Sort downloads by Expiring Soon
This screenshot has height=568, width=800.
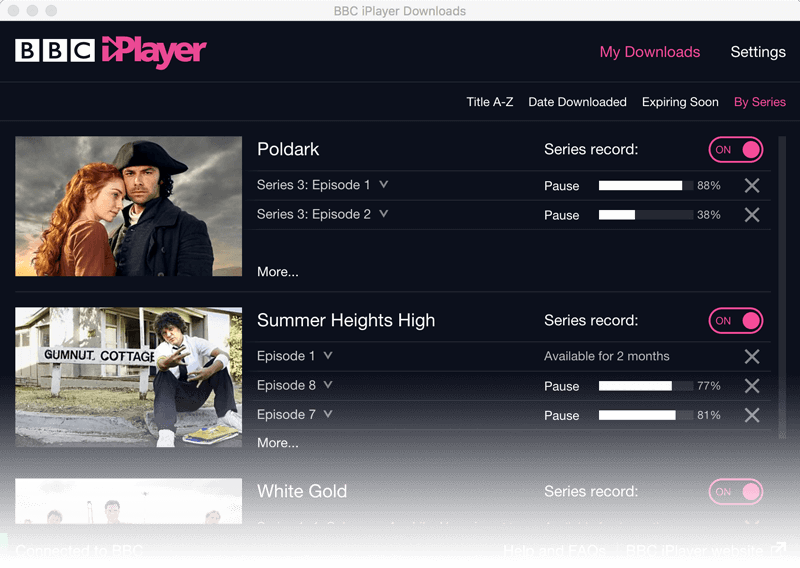coord(680,102)
